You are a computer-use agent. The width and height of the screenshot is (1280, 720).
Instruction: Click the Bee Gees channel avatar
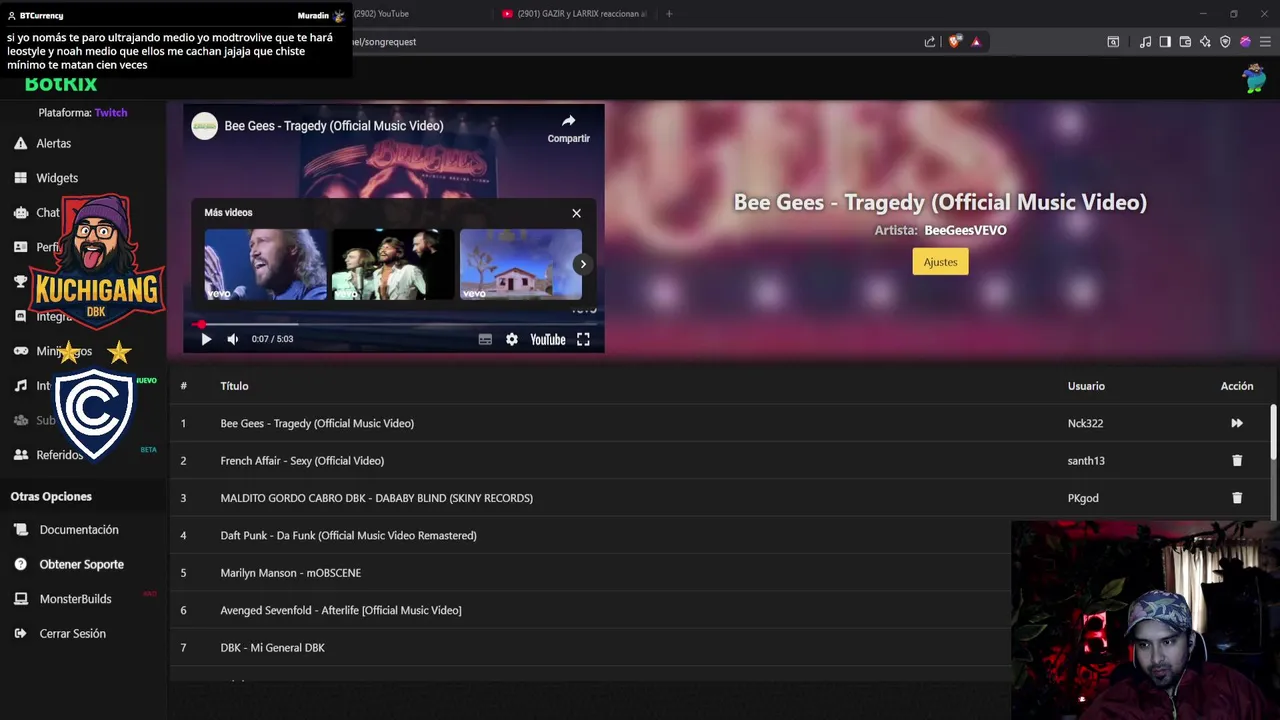pyautogui.click(x=204, y=126)
